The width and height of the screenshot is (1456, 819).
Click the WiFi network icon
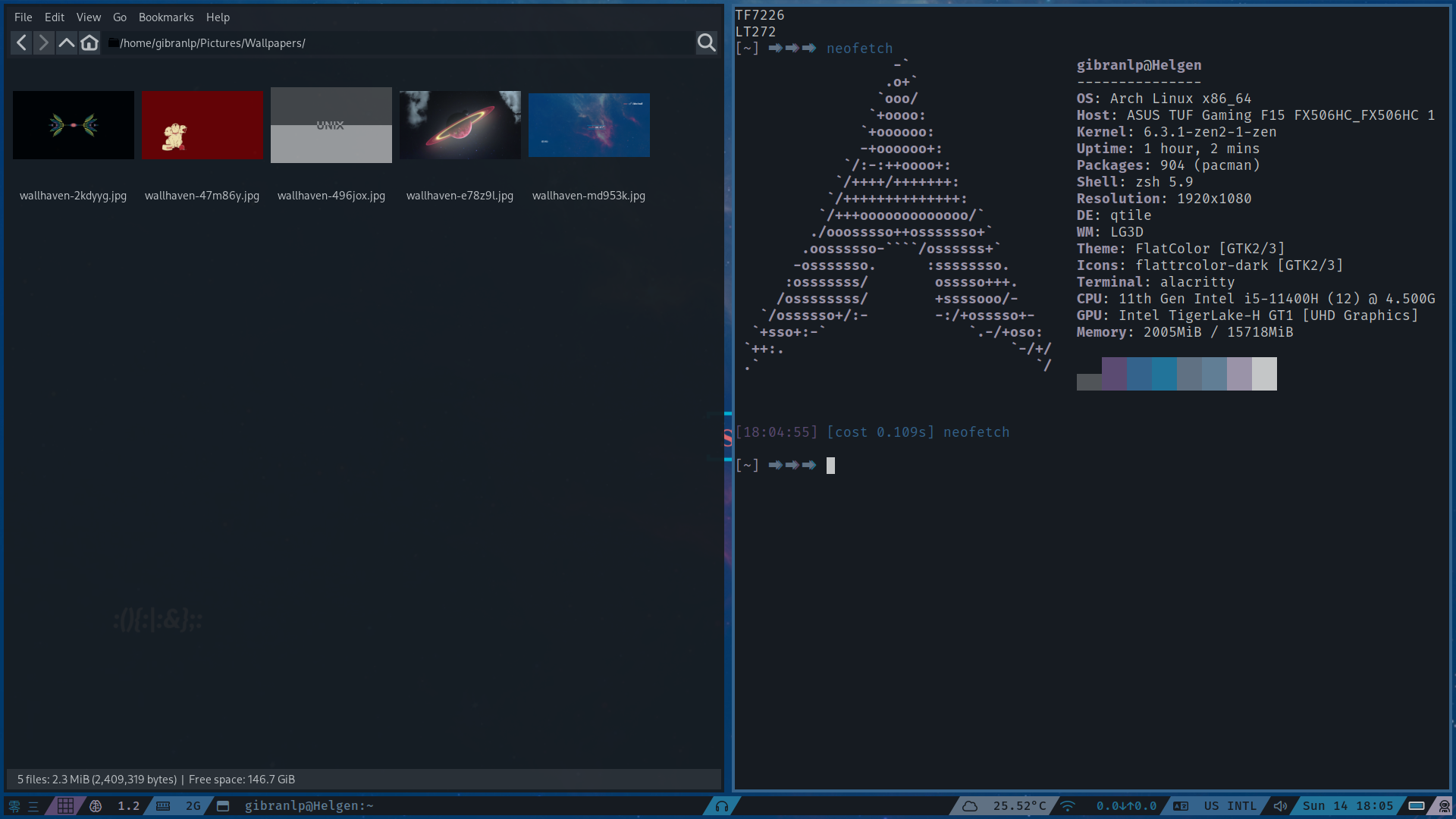[1068, 806]
